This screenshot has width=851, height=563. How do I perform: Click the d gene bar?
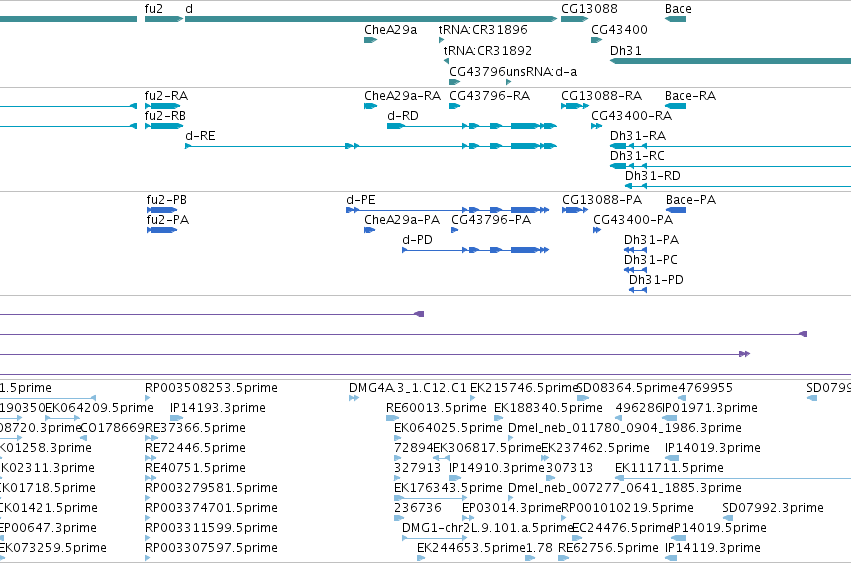click(371, 19)
